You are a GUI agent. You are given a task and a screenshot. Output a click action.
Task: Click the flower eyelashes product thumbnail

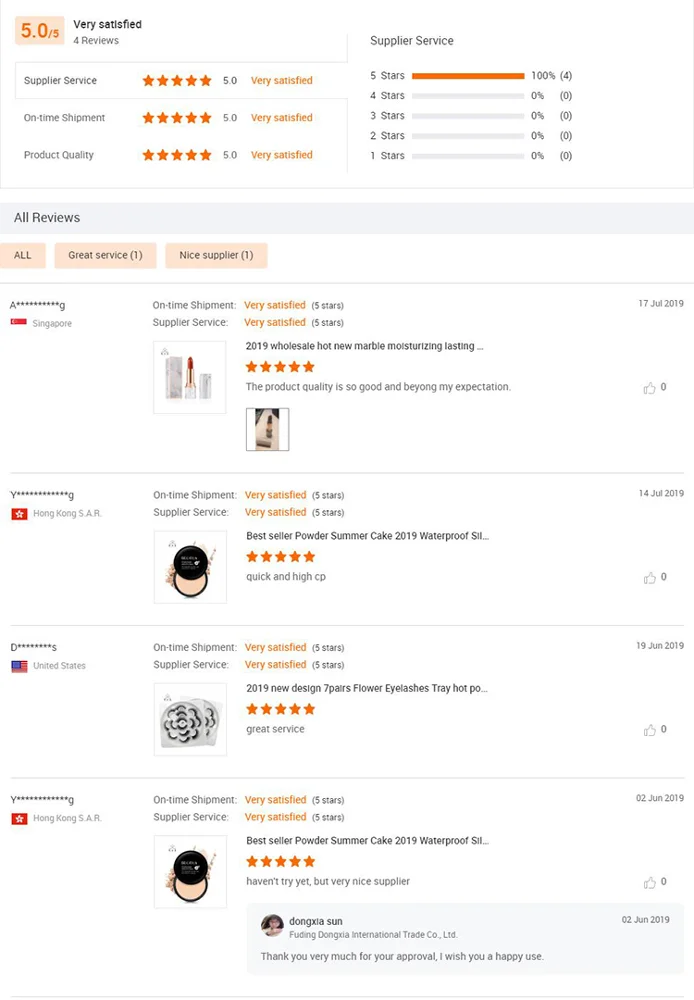coord(190,720)
